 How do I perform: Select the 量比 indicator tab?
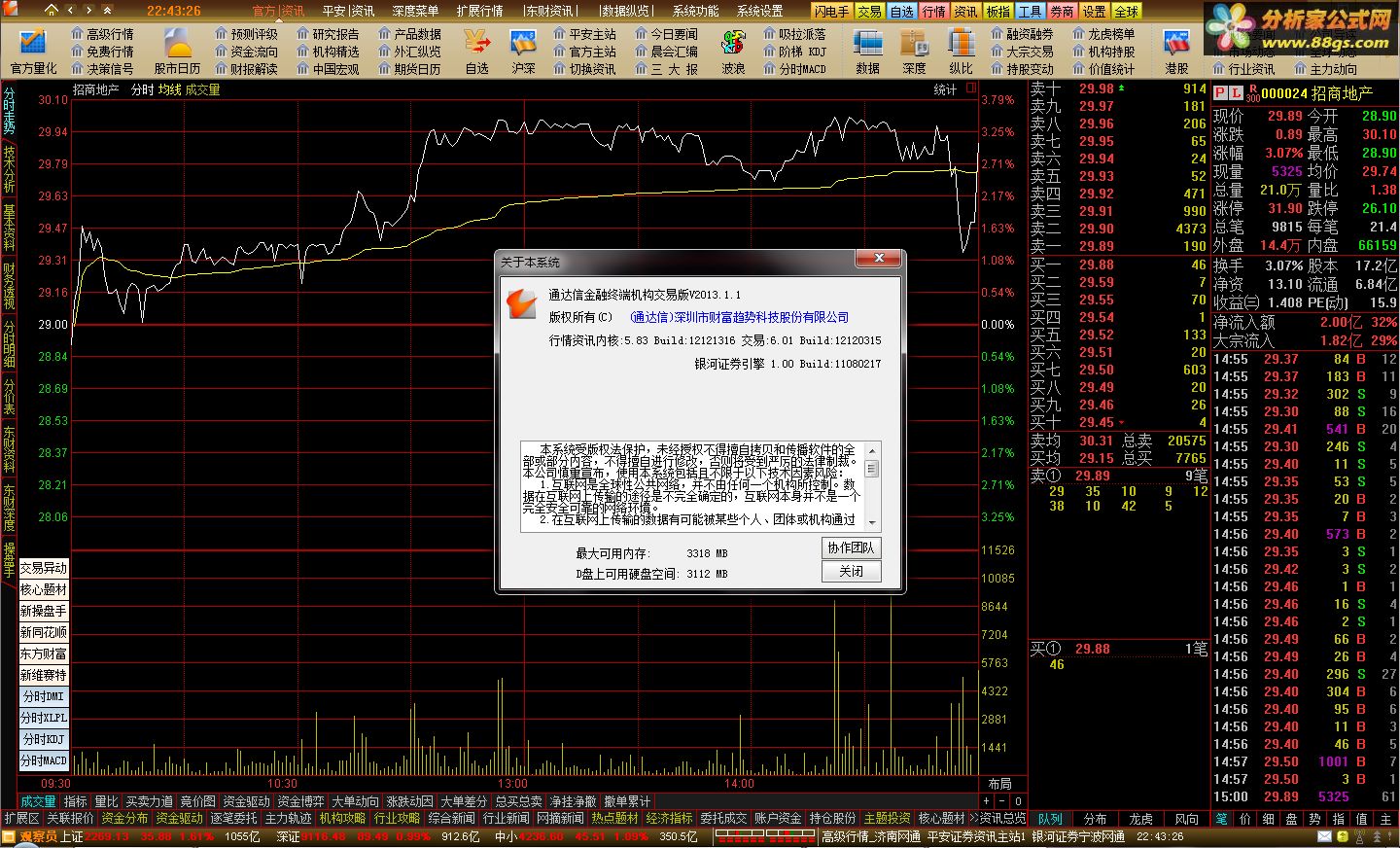click(106, 801)
